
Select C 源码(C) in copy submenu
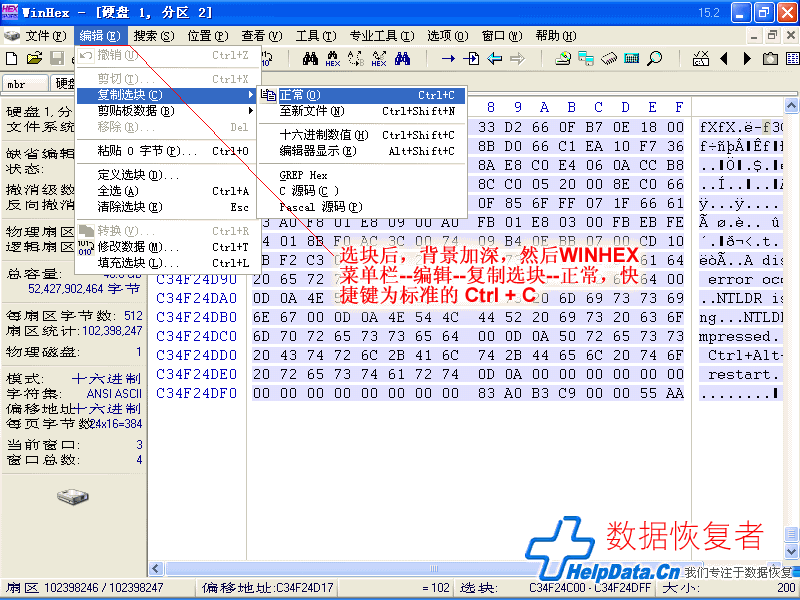[362, 191]
